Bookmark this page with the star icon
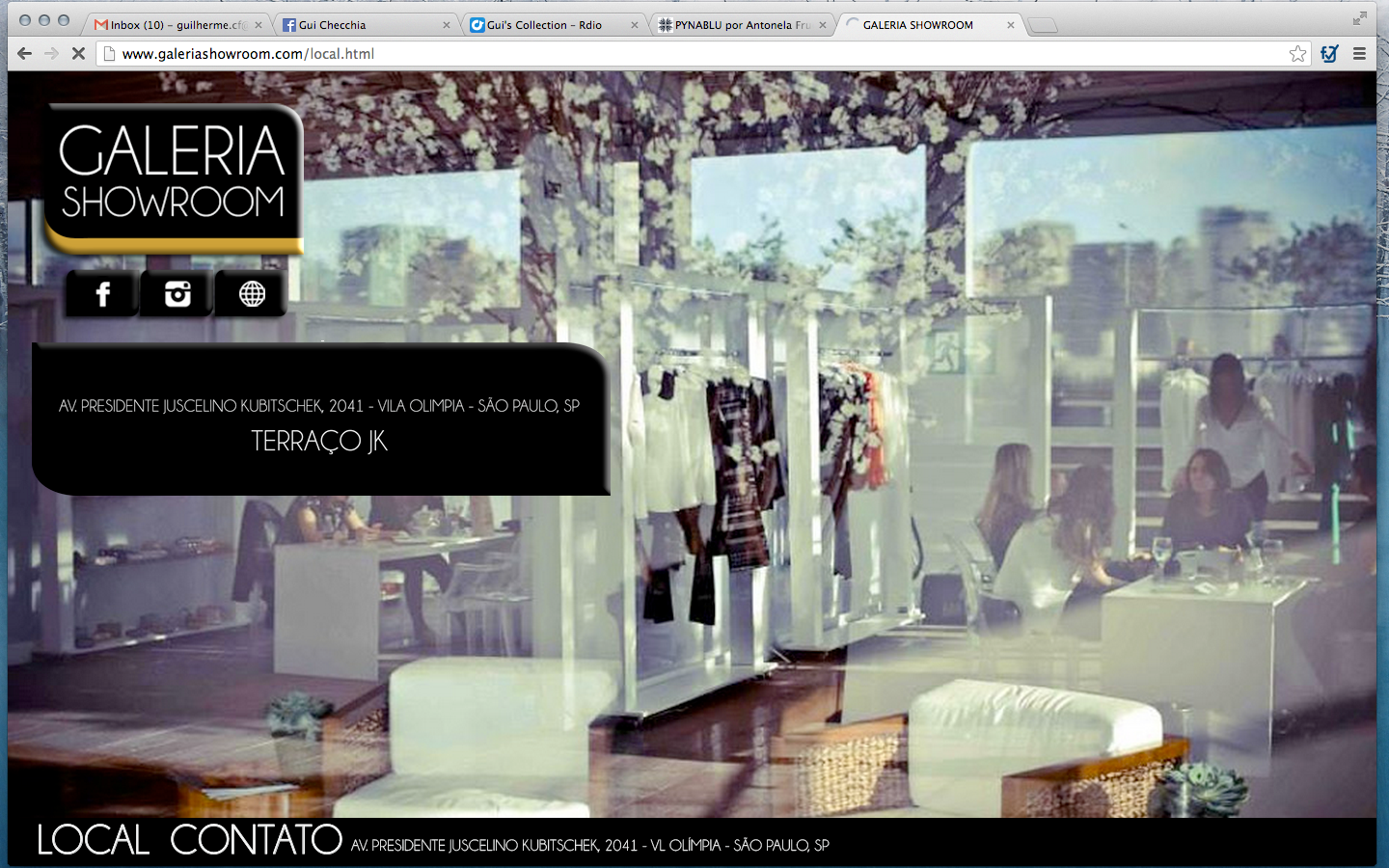1389x868 pixels. point(1298,54)
